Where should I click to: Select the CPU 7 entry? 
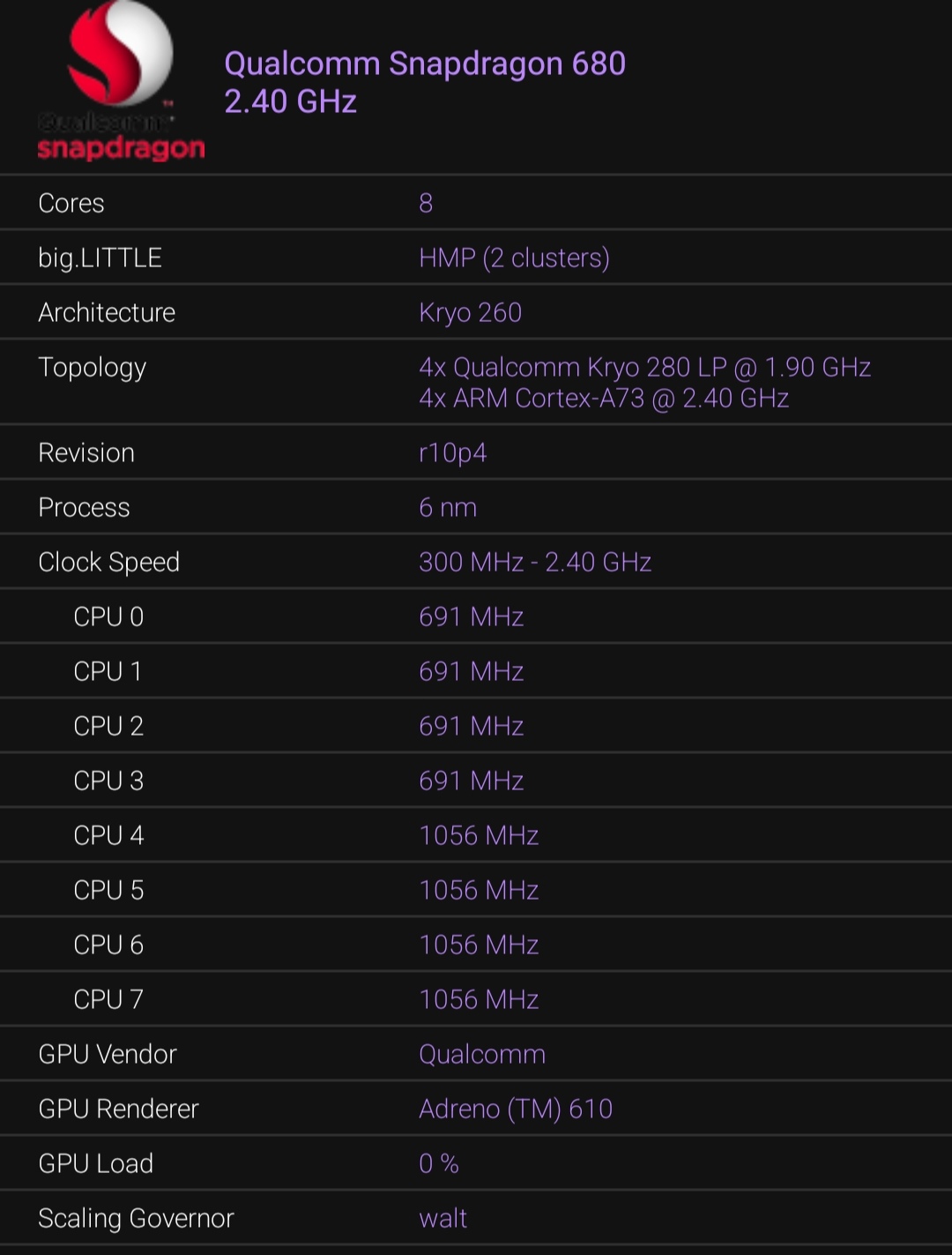108,1000
